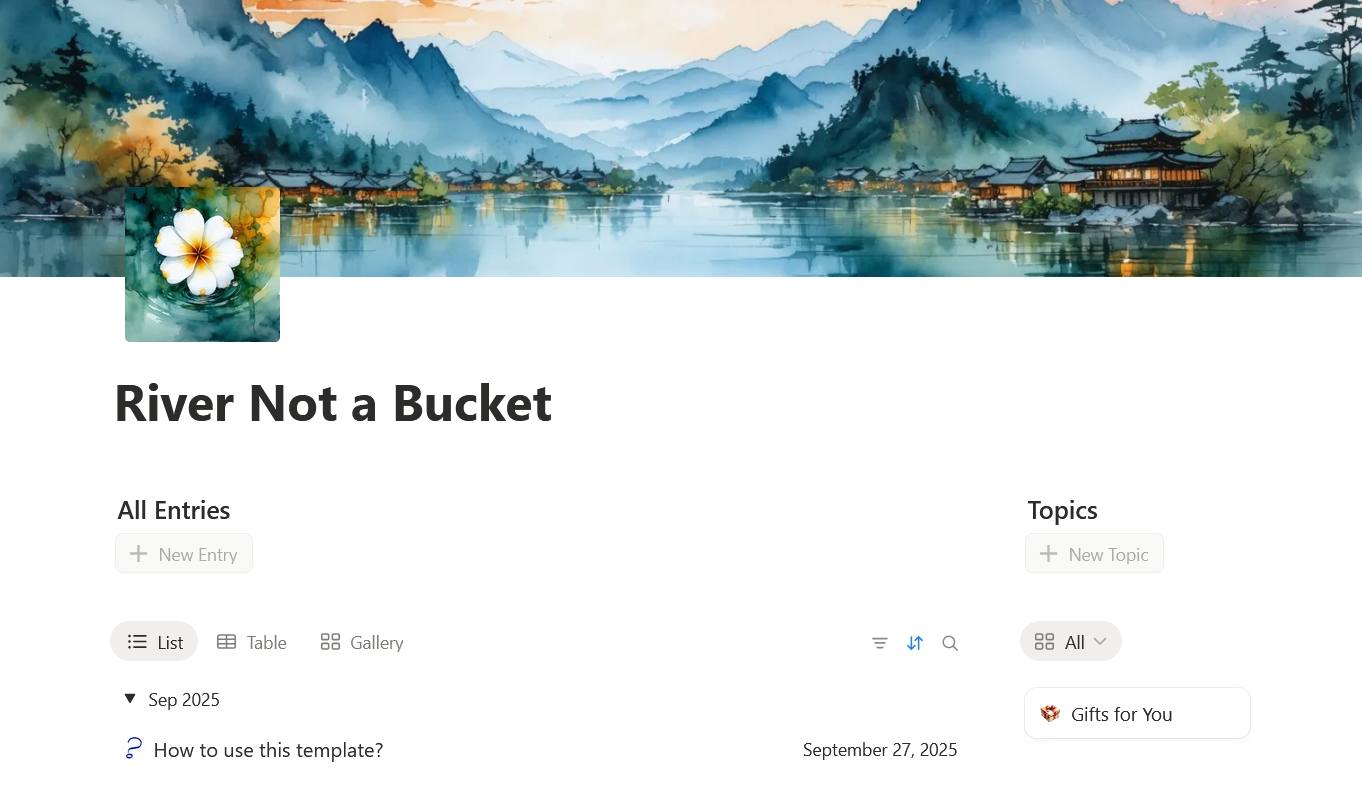The width and height of the screenshot is (1362, 802).
Task: Open the All gallery view selector
Action: click(1071, 642)
